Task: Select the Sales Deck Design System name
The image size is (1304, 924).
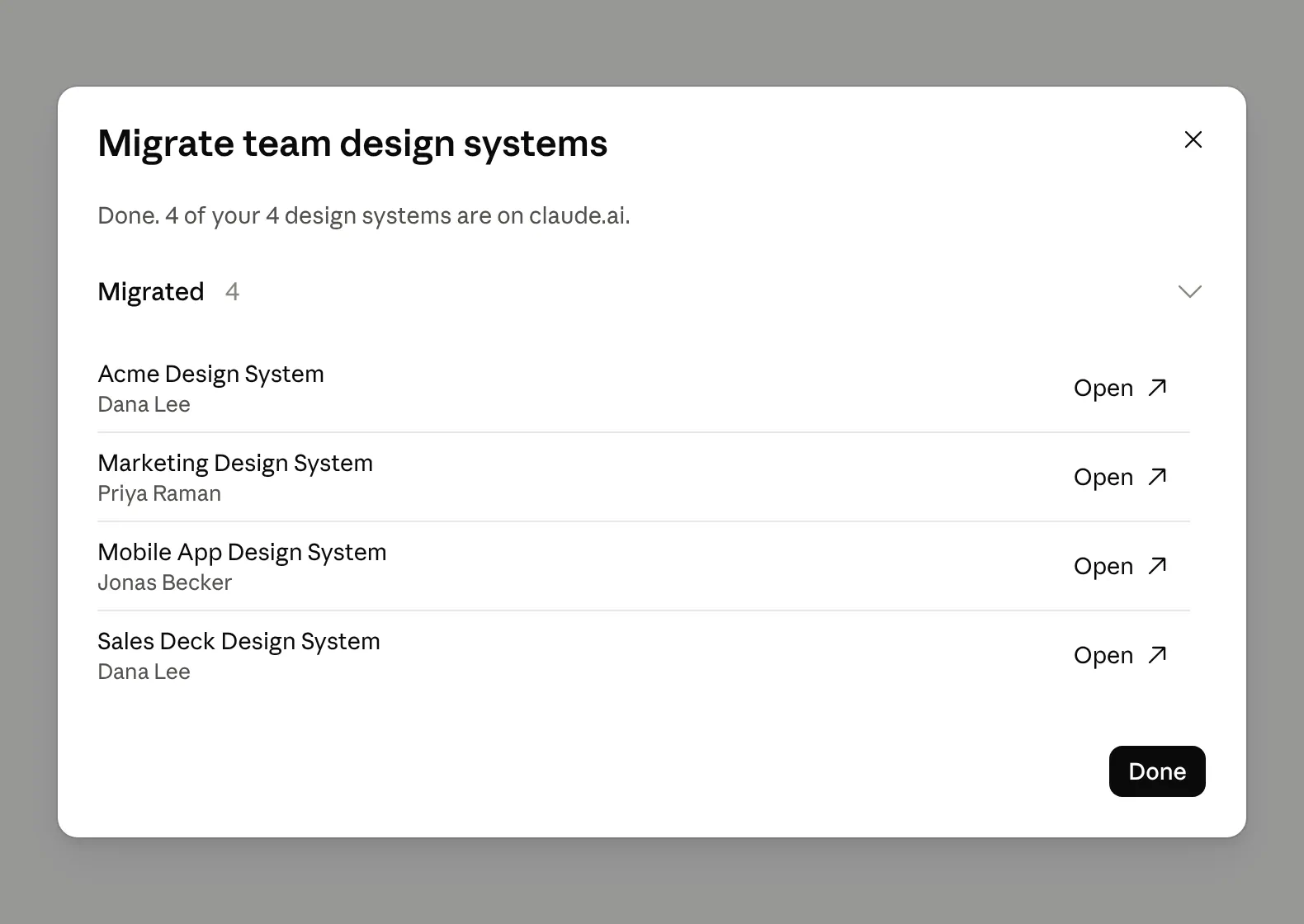Action: (239, 641)
